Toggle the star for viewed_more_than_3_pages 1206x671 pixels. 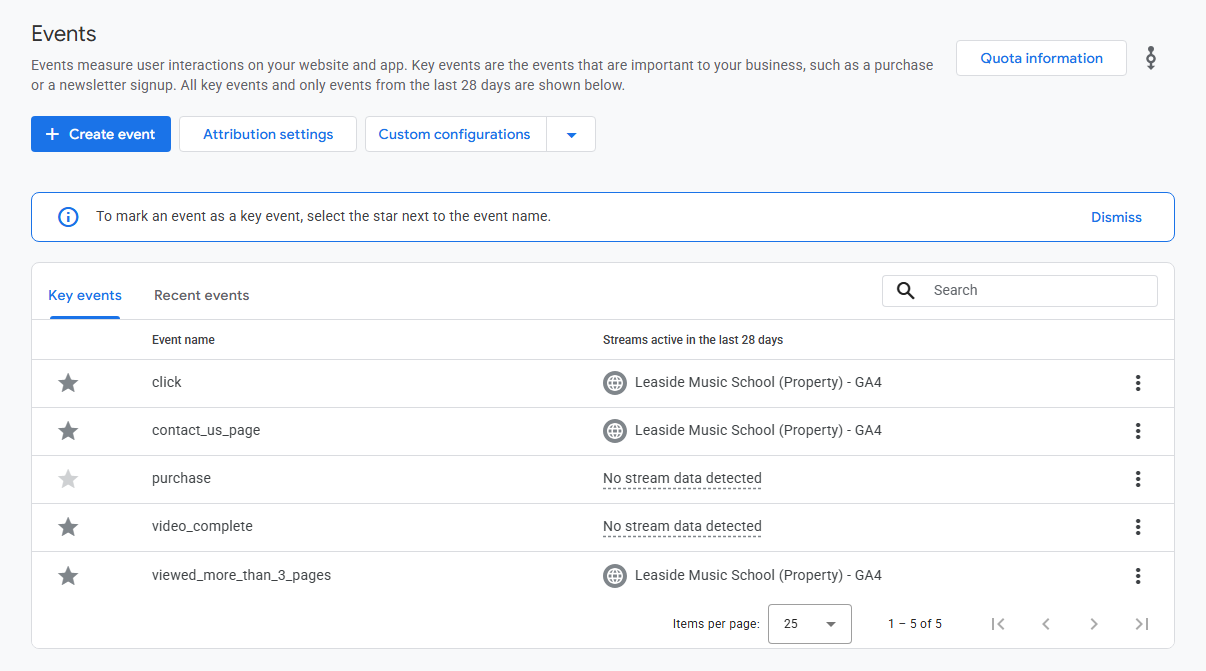point(68,576)
